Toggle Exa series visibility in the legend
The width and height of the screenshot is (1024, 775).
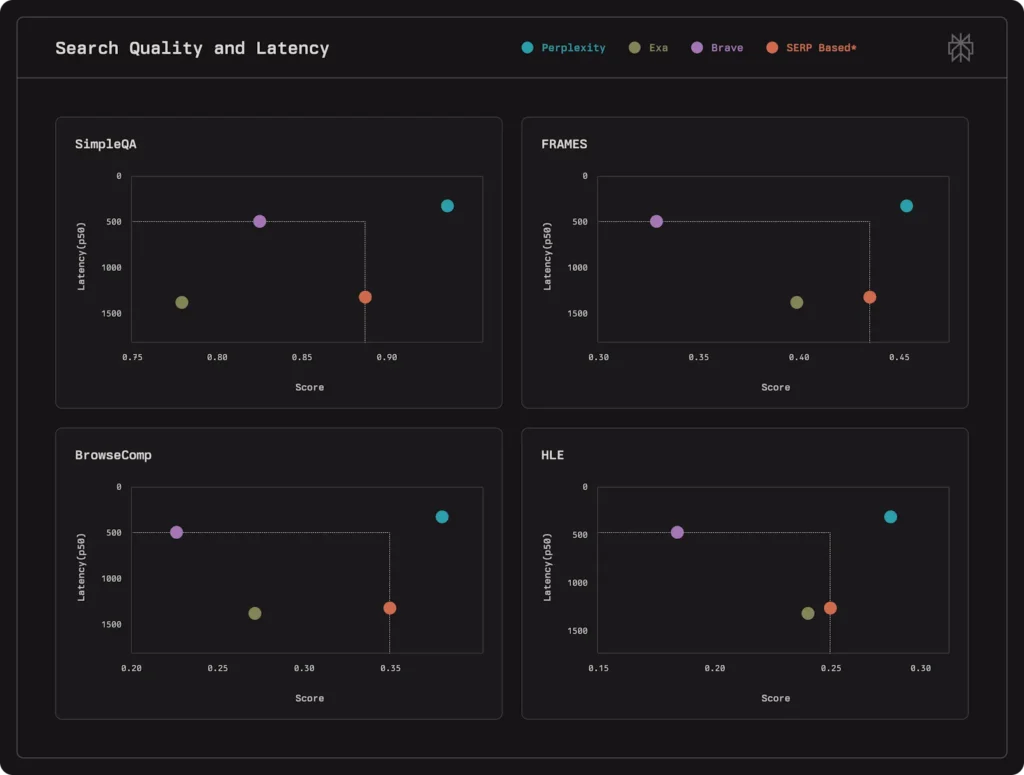click(x=649, y=47)
